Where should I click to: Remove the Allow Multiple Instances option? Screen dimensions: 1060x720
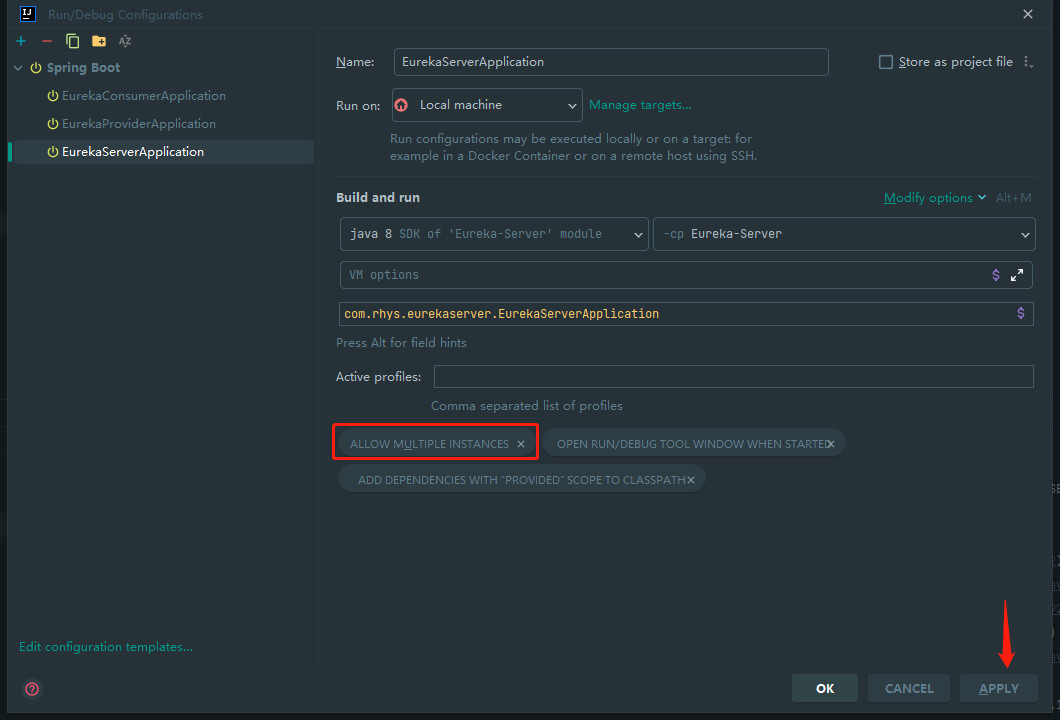point(521,444)
